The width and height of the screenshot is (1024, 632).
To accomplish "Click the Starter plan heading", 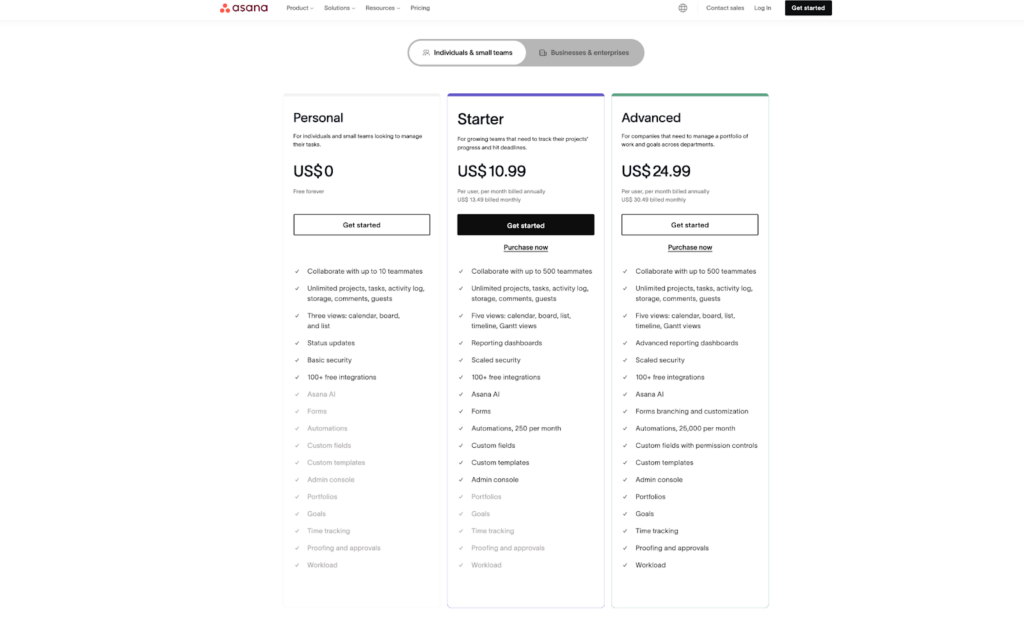I will [481, 119].
